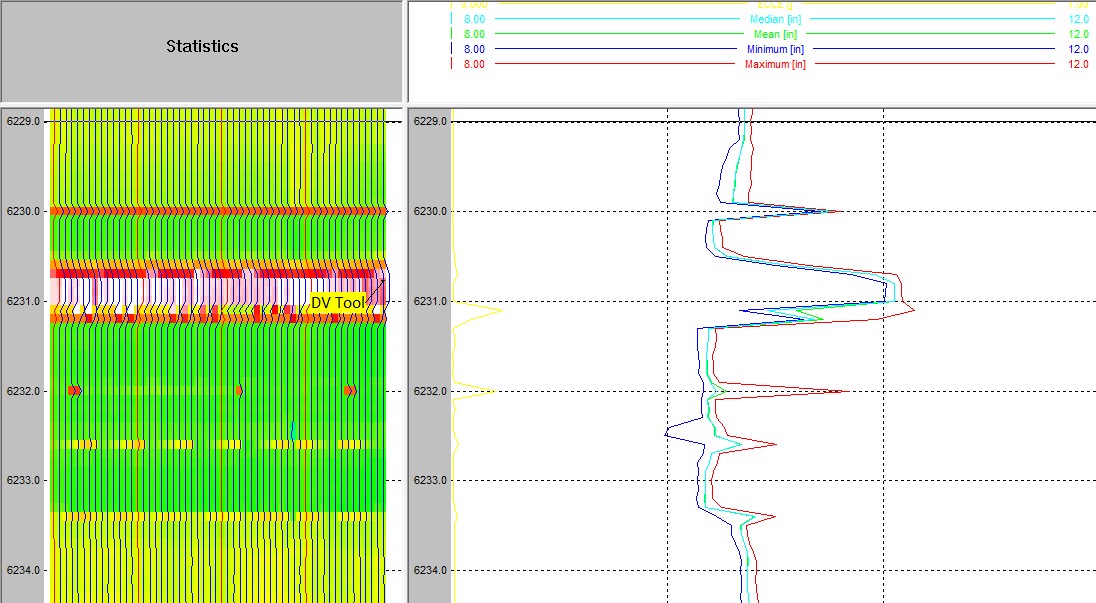Click the red Maximum left scale value 8.00
The width and height of the screenshot is (1096, 603).
[x=474, y=64]
